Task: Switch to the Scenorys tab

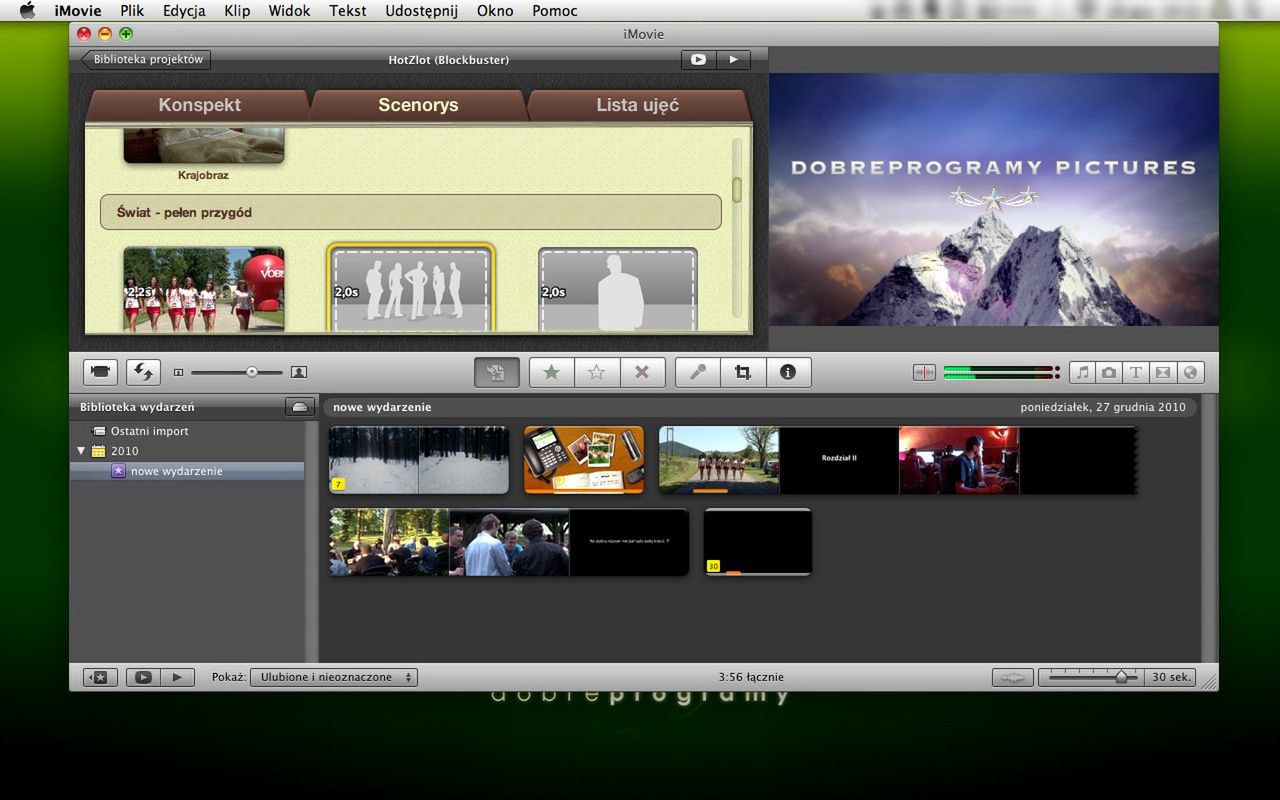Action: click(418, 105)
